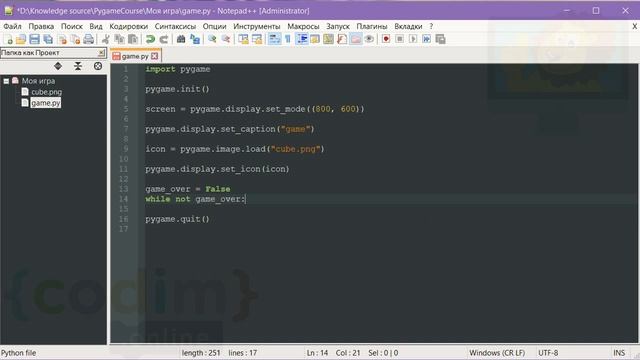640x360 pixels.
Task: Click Locate current file icon in panel
Action: click(x=98, y=66)
